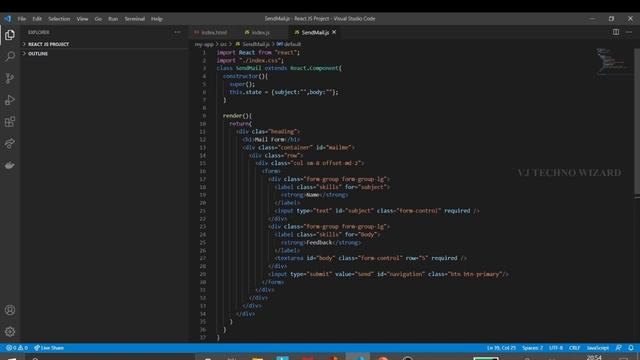Open the Source Control view

coord(10,78)
